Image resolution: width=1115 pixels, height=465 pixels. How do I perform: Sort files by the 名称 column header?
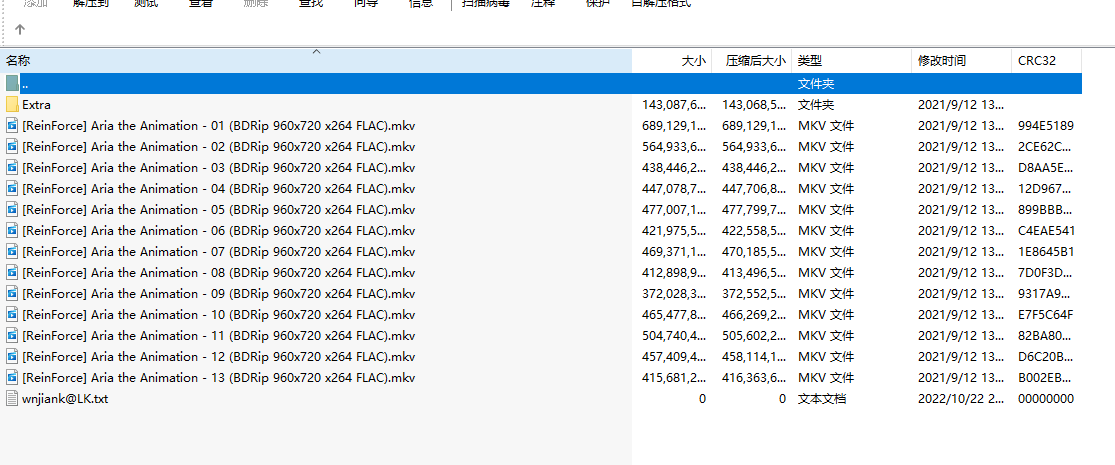pos(18,61)
